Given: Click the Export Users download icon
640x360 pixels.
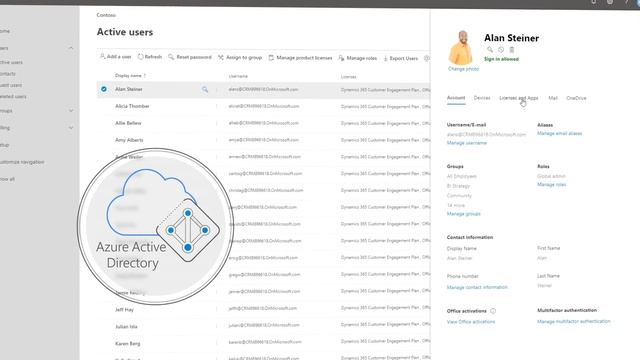Looking at the screenshot, I should click(385, 59).
